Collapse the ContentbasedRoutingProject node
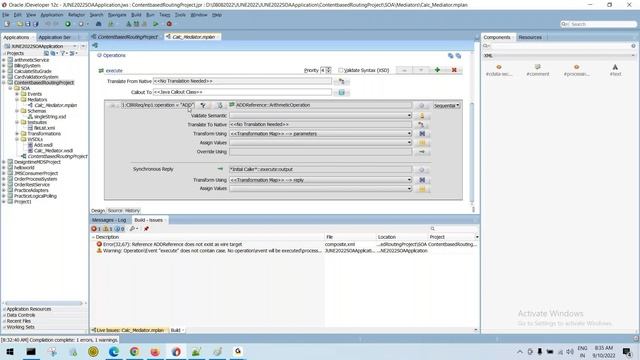The height and width of the screenshot is (360, 640). (x=4, y=82)
